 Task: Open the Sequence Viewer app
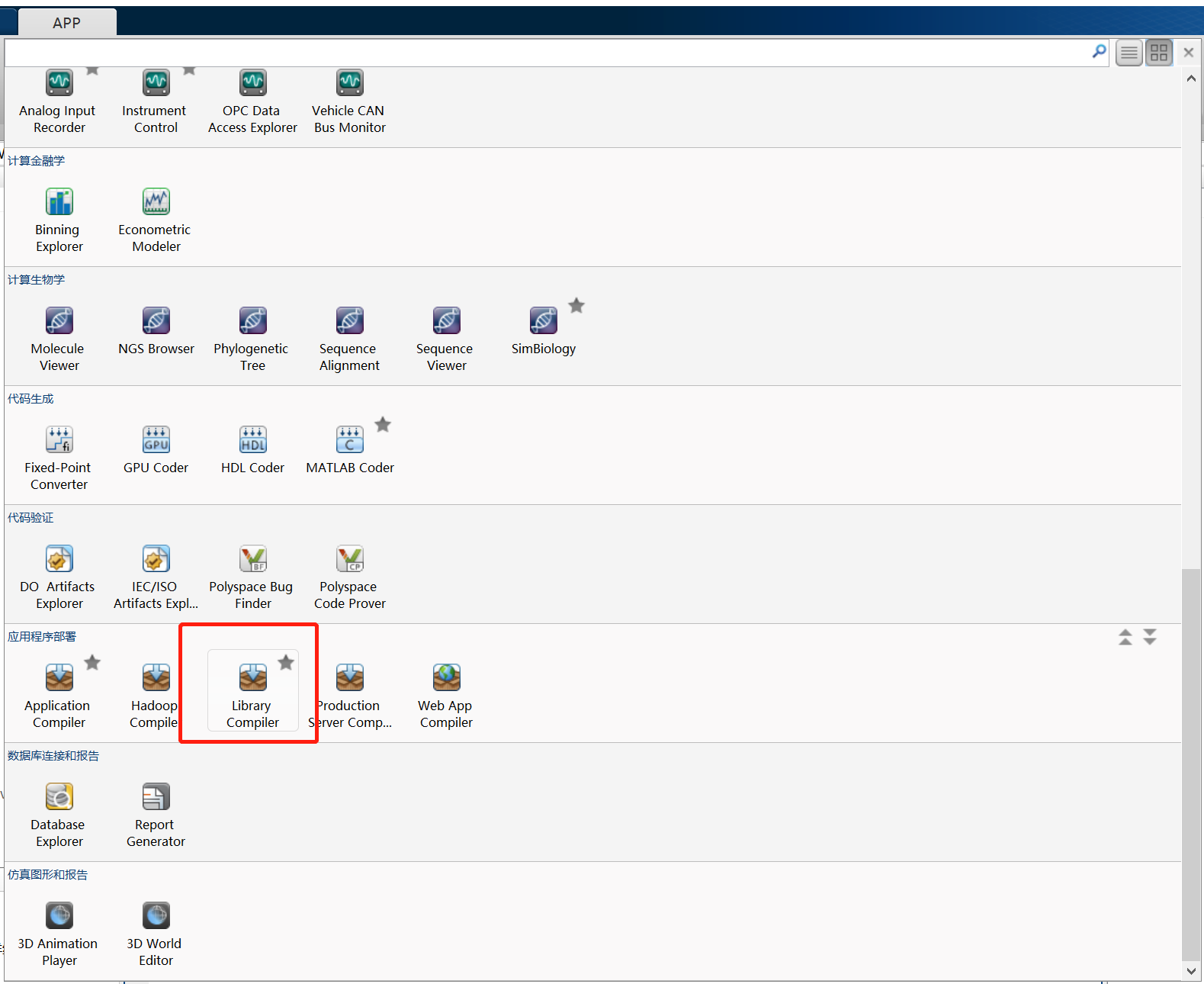[446, 340]
